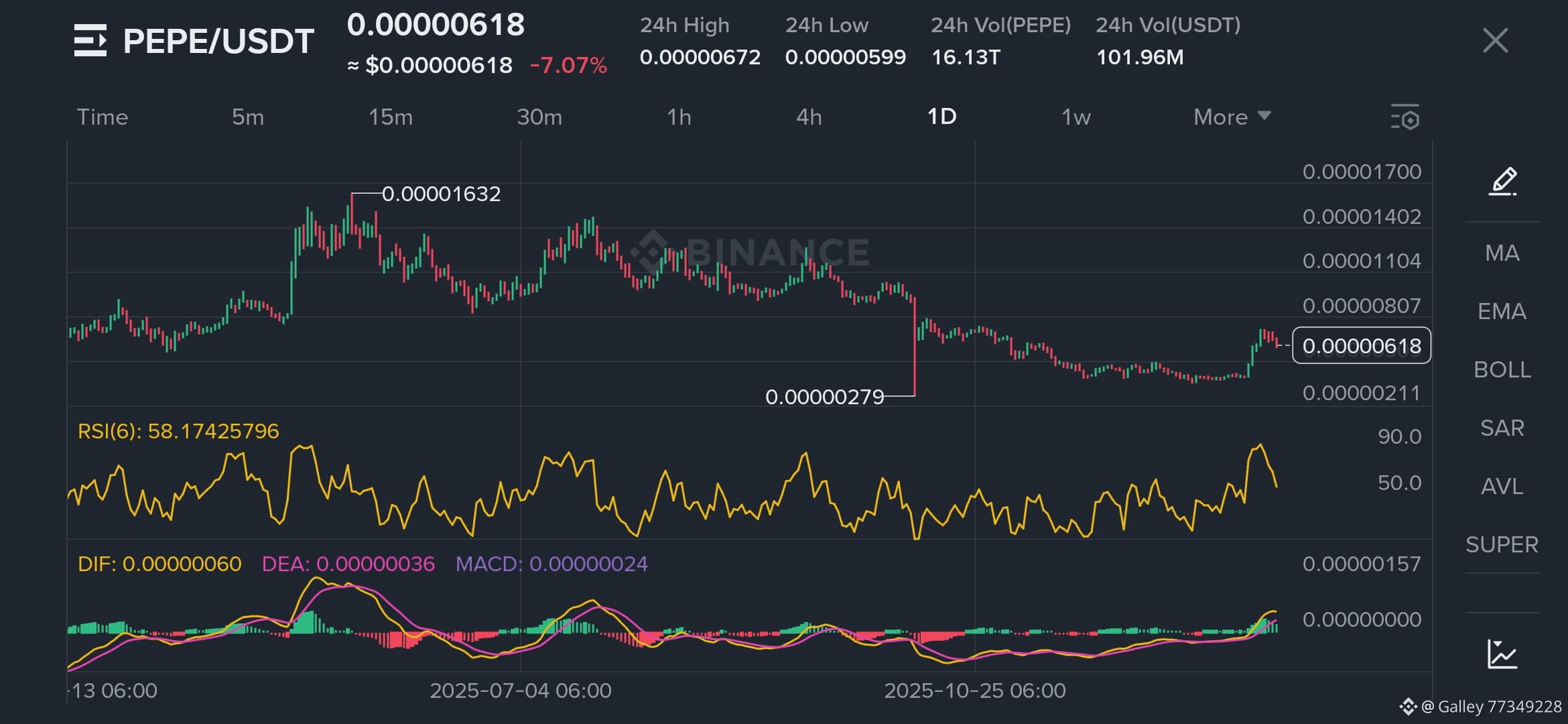Viewport: 1568px width, 724px height.
Task: Click the current price tag 0.00000618 on axis
Action: tap(1362, 346)
